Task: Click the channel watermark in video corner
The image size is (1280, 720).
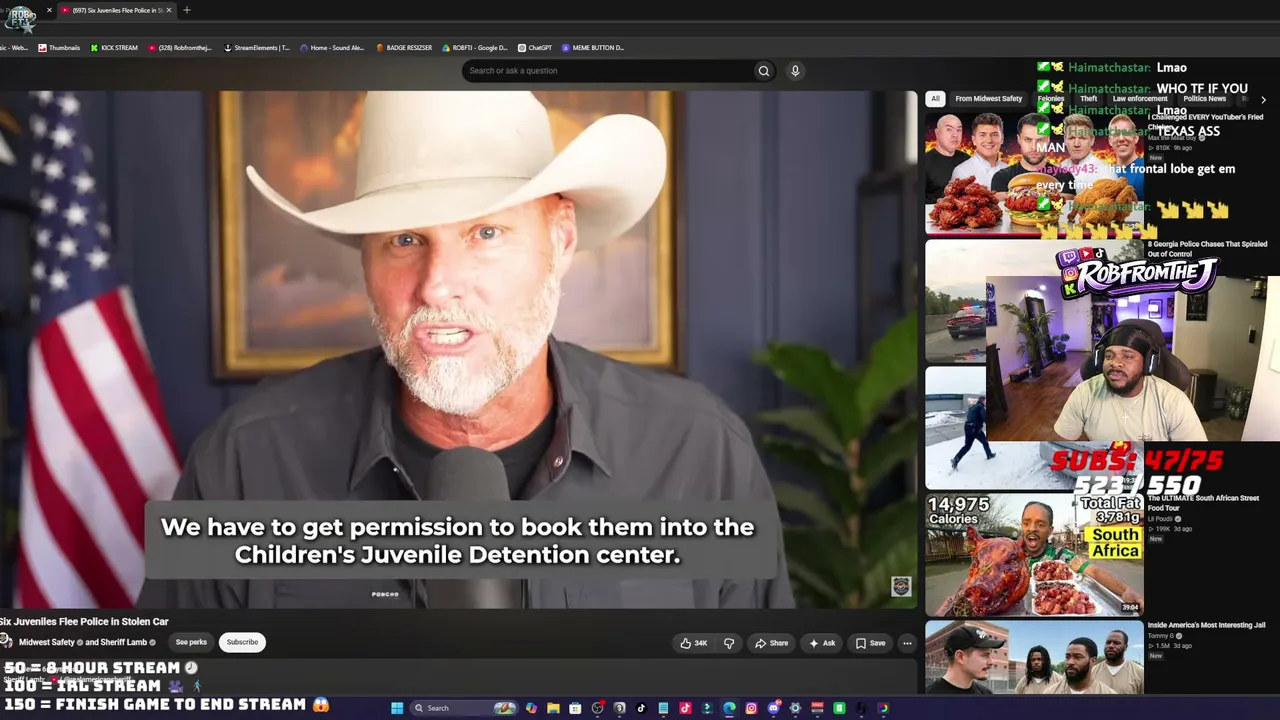Action: click(901, 587)
